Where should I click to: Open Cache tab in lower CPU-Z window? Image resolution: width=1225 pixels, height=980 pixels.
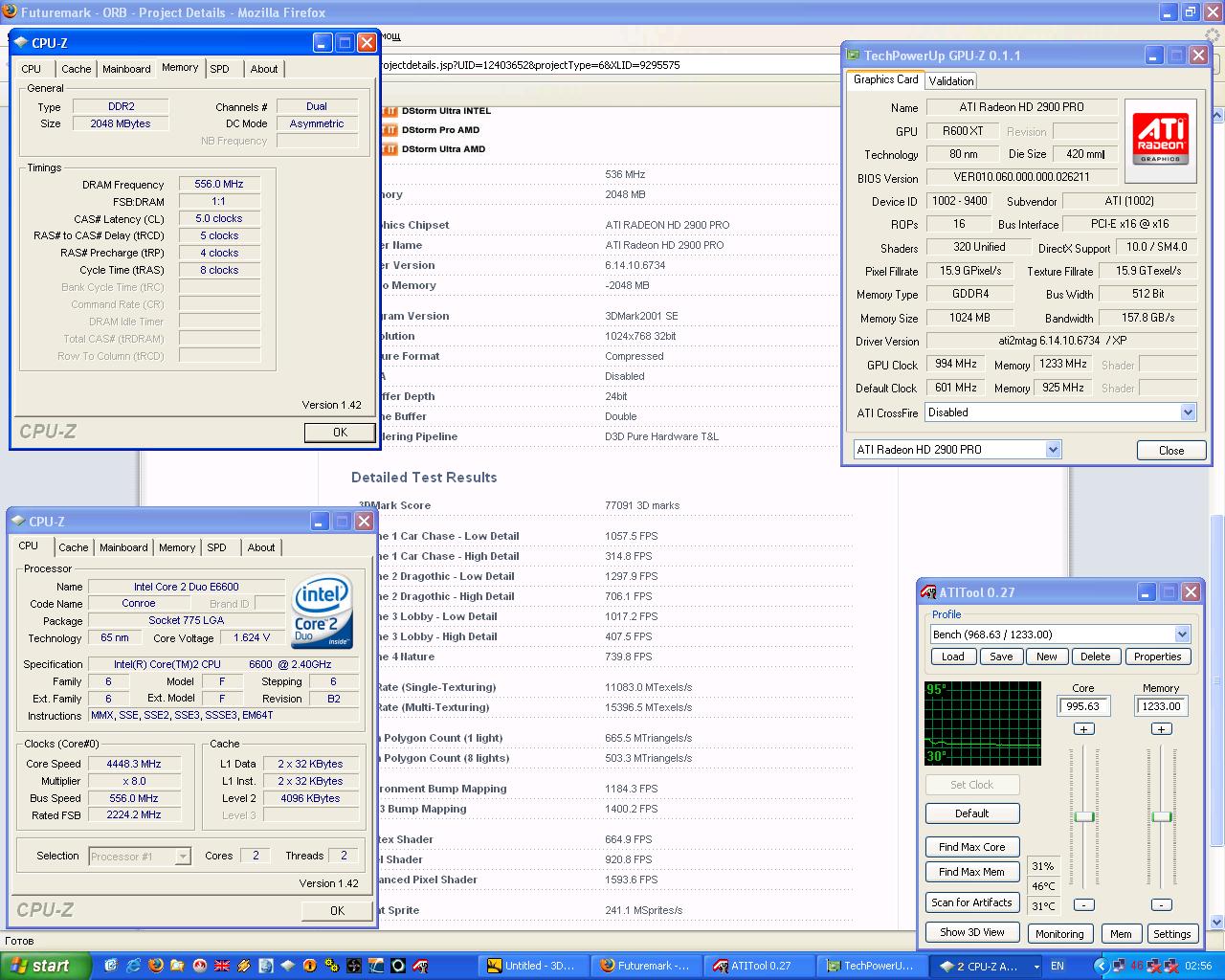point(74,547)
